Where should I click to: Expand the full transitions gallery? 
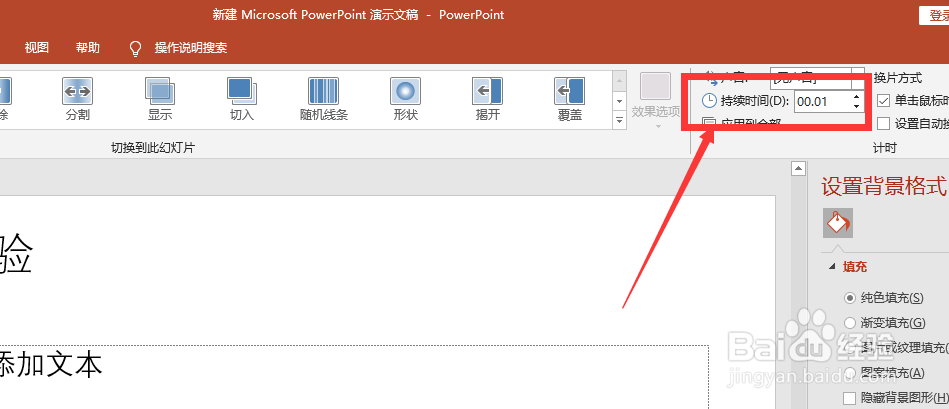click(619, 121)
